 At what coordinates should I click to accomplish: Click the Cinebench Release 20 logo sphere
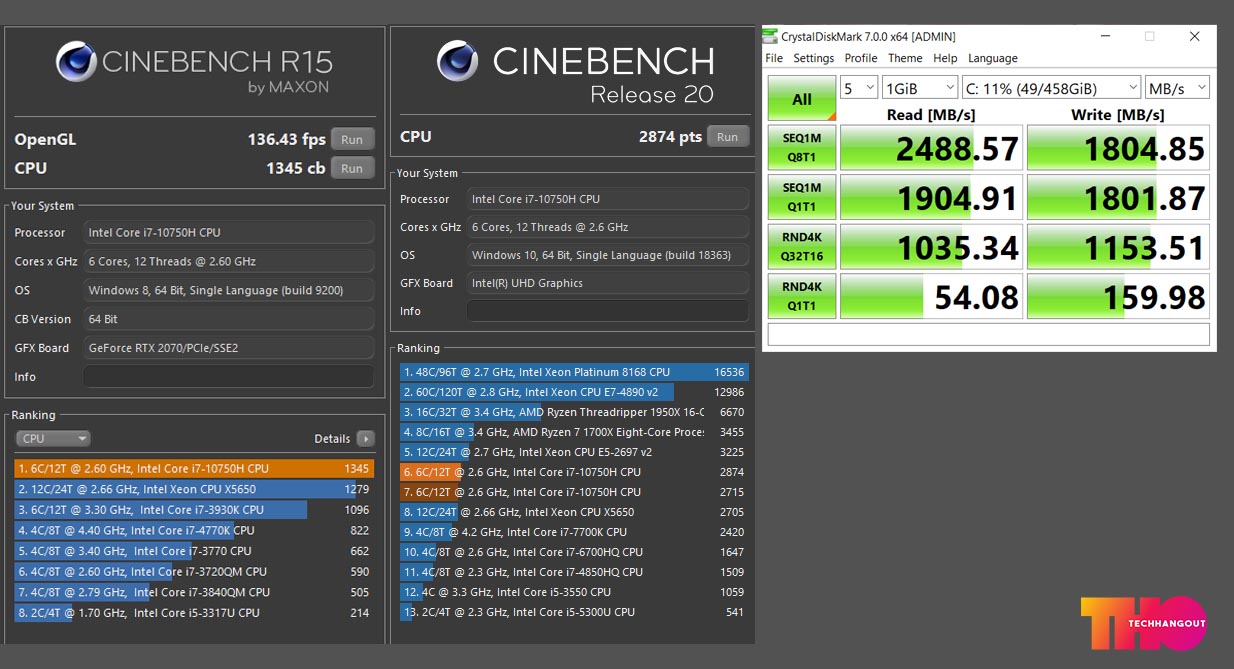click(x=457, y=61)
